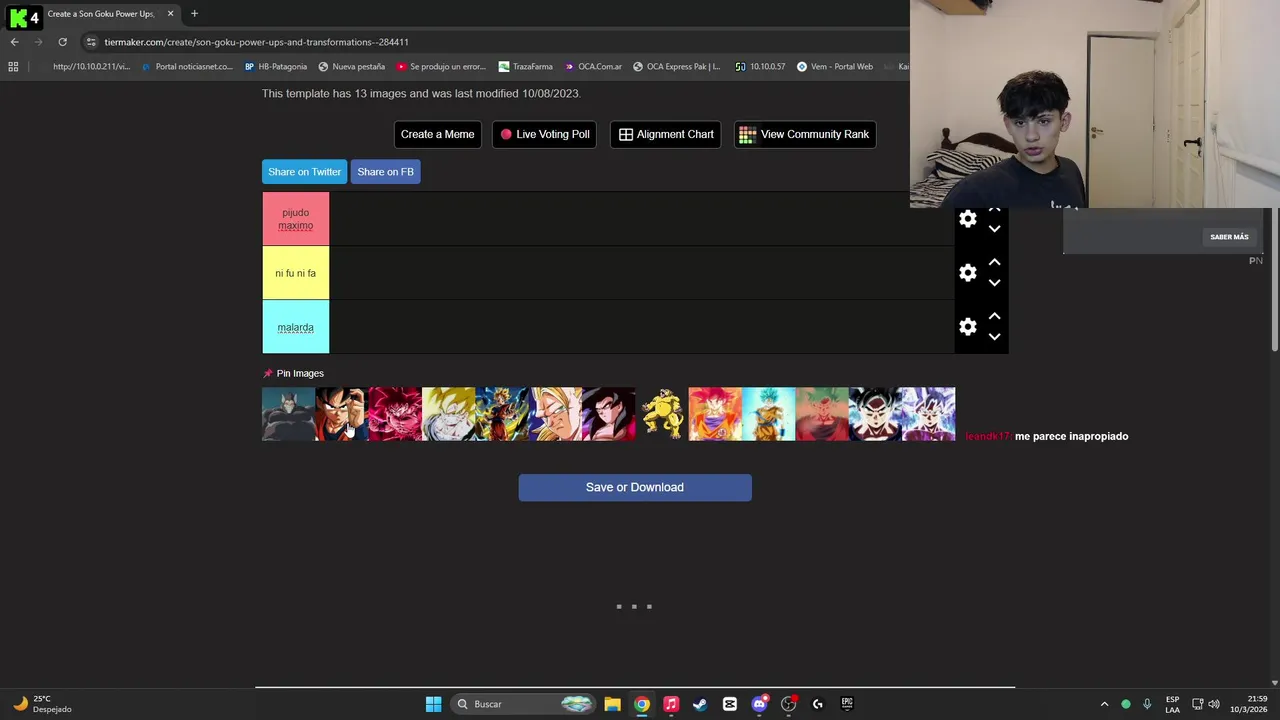The width and height of the screenshot is (1280, 720).
Task: Share the tier list on Twitter
Action: [305, 172]
